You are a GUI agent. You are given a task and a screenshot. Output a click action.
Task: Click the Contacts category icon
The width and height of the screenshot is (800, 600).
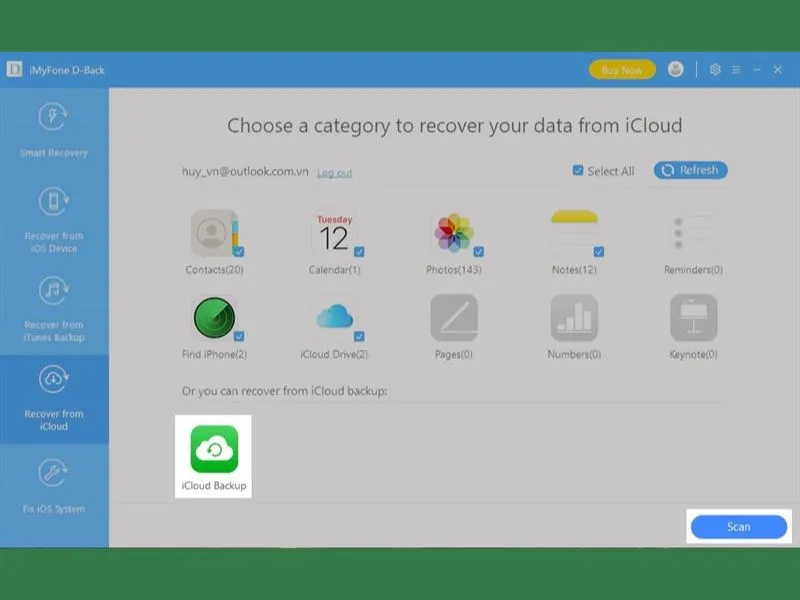(x=214, y=233)
